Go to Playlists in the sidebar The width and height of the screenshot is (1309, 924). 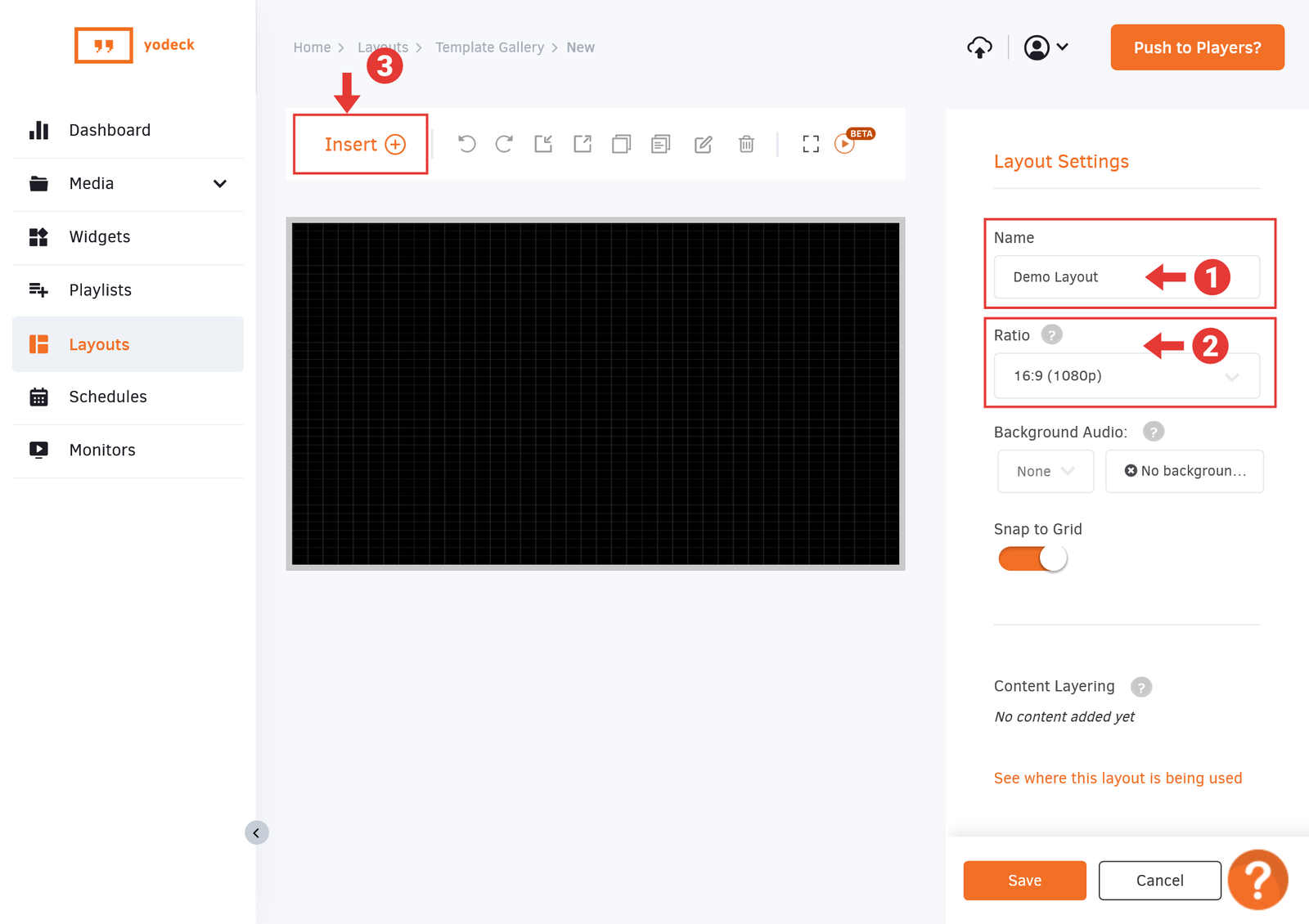(100, 290)
